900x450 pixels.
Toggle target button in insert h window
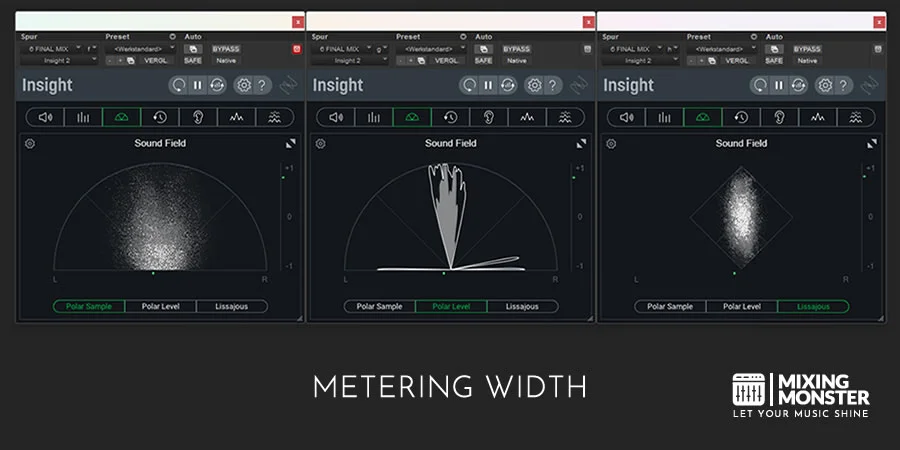coord(878,49)
